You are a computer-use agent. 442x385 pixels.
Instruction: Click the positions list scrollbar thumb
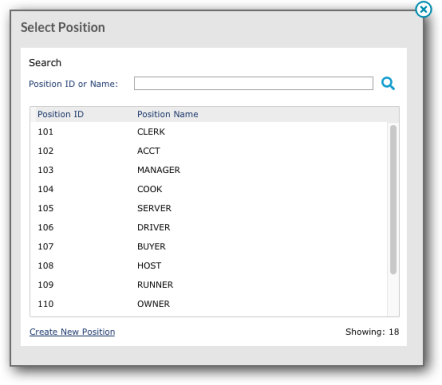(x=393, y=199)
